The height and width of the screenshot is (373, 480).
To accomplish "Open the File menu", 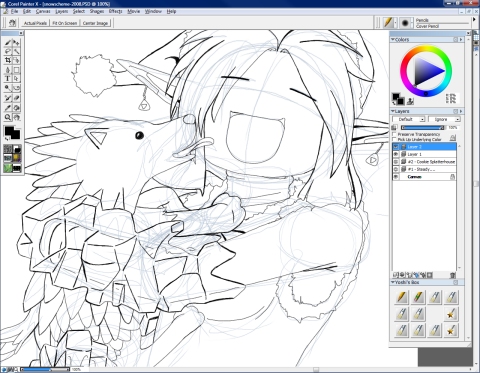I will click(x=14, y=11).
